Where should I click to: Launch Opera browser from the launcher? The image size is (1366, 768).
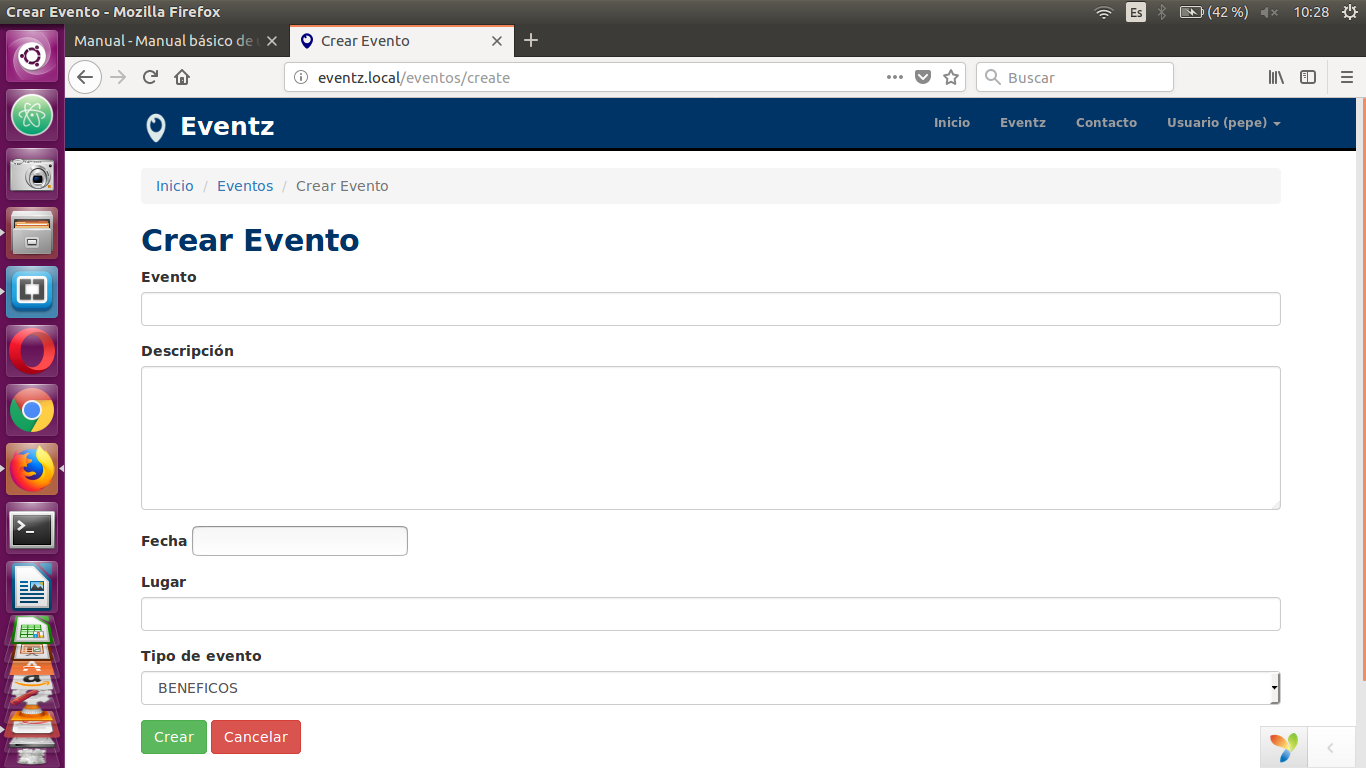33,351
